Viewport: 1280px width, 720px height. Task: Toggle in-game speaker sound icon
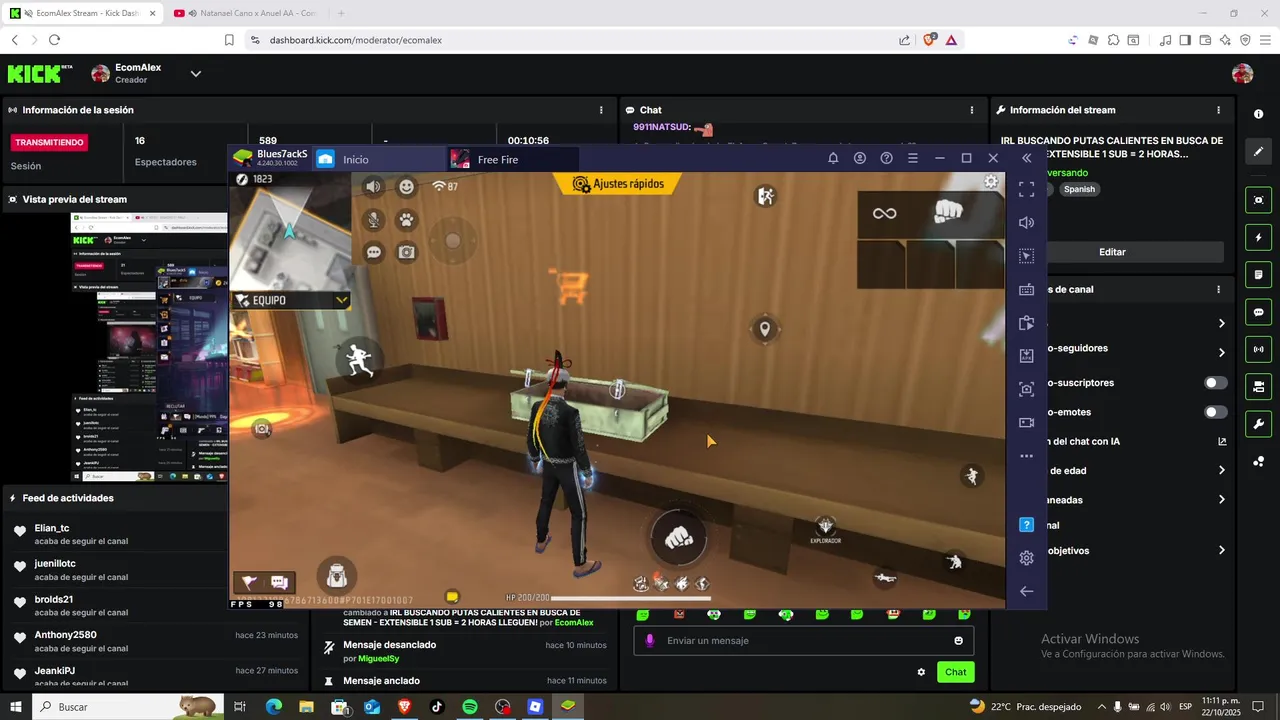[x=373, y=186]
